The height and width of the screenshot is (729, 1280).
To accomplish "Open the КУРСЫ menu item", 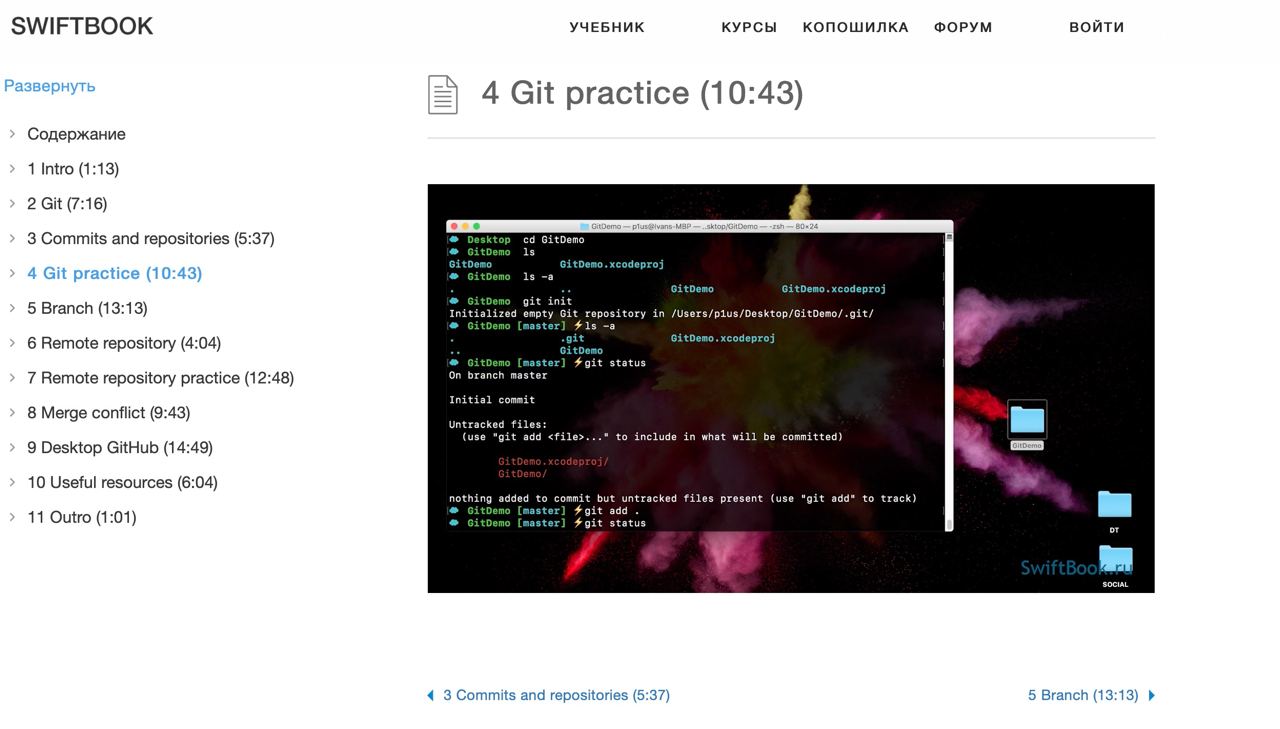I will pos(749,27).
